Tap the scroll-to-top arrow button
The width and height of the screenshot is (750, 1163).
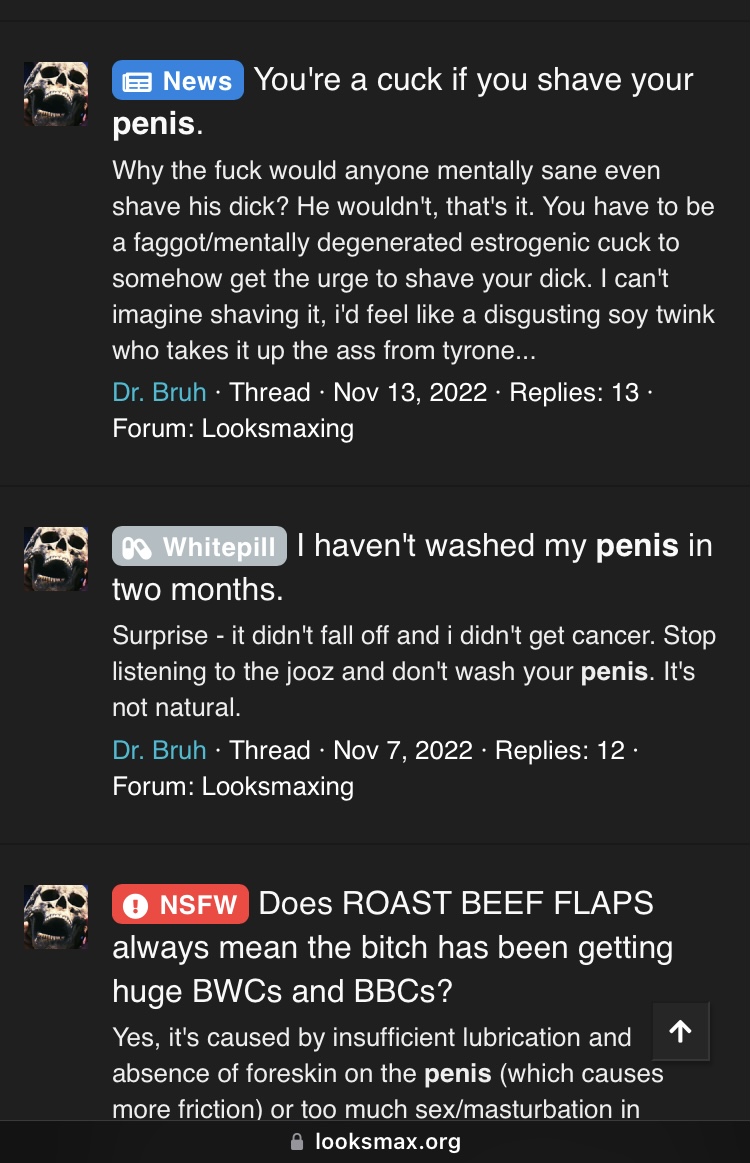(x=680, y=1031)
